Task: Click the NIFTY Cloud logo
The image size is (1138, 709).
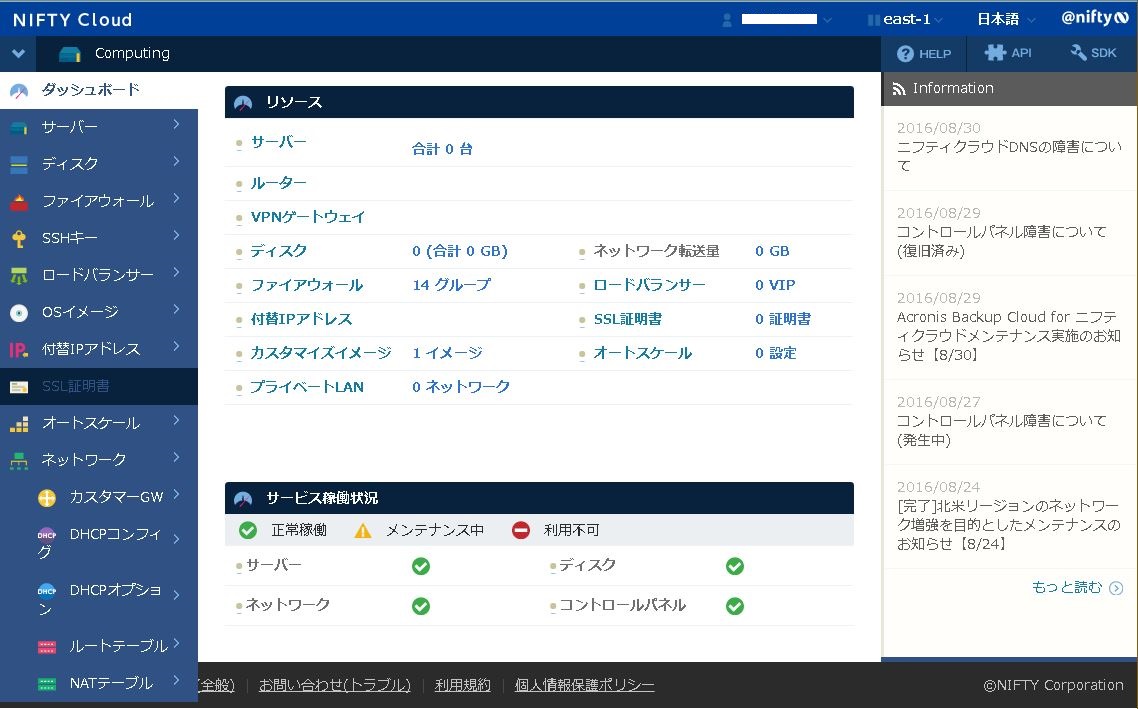Action: tap(73, 20)
